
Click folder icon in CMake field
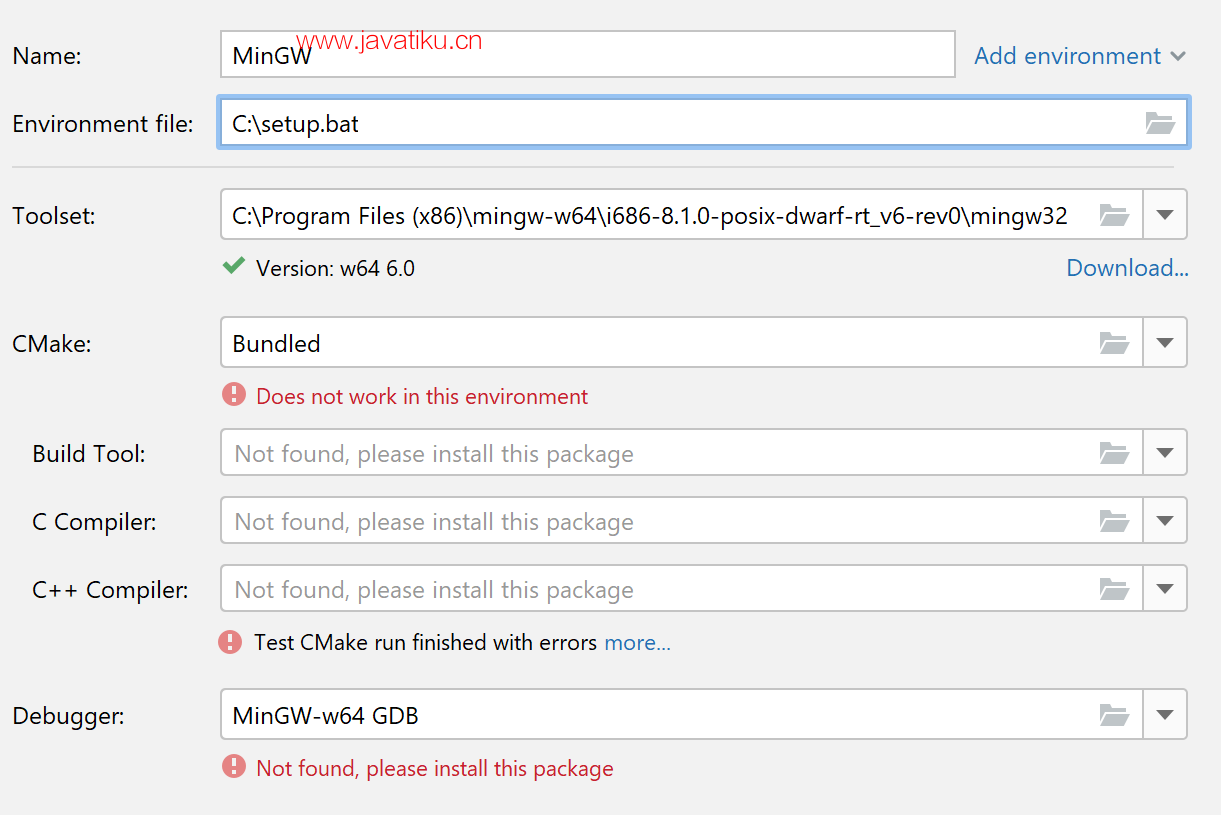click(1114, 343)
